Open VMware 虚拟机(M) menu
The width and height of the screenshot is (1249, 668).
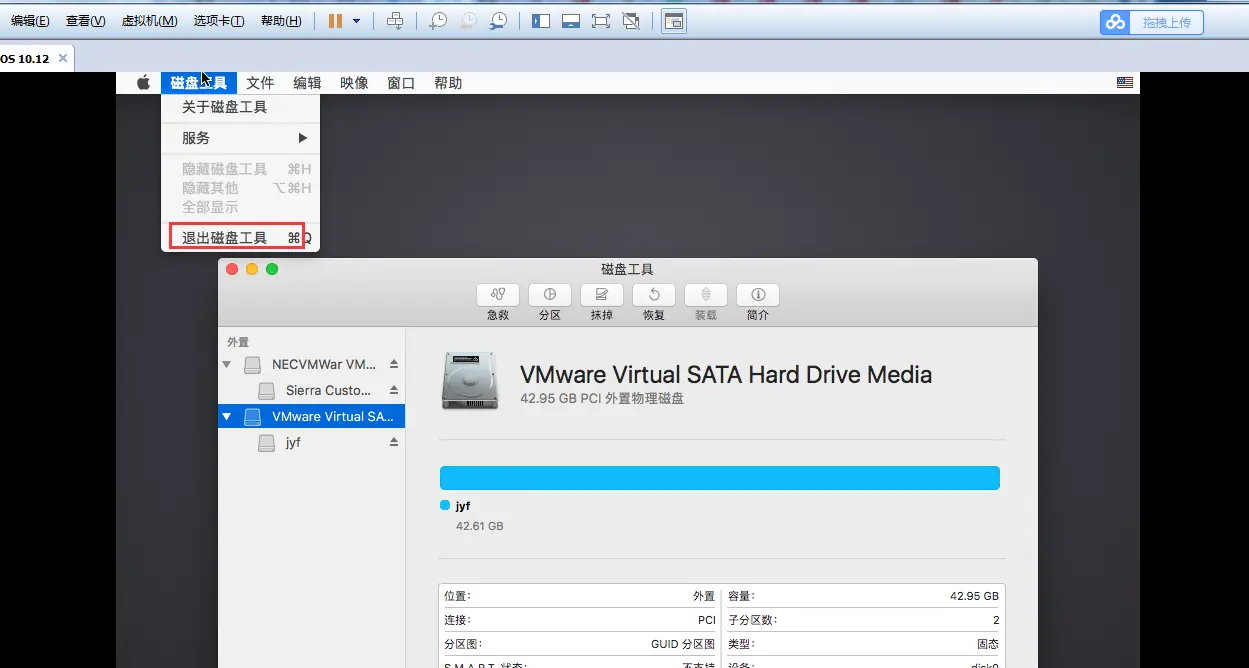point(149,21)
